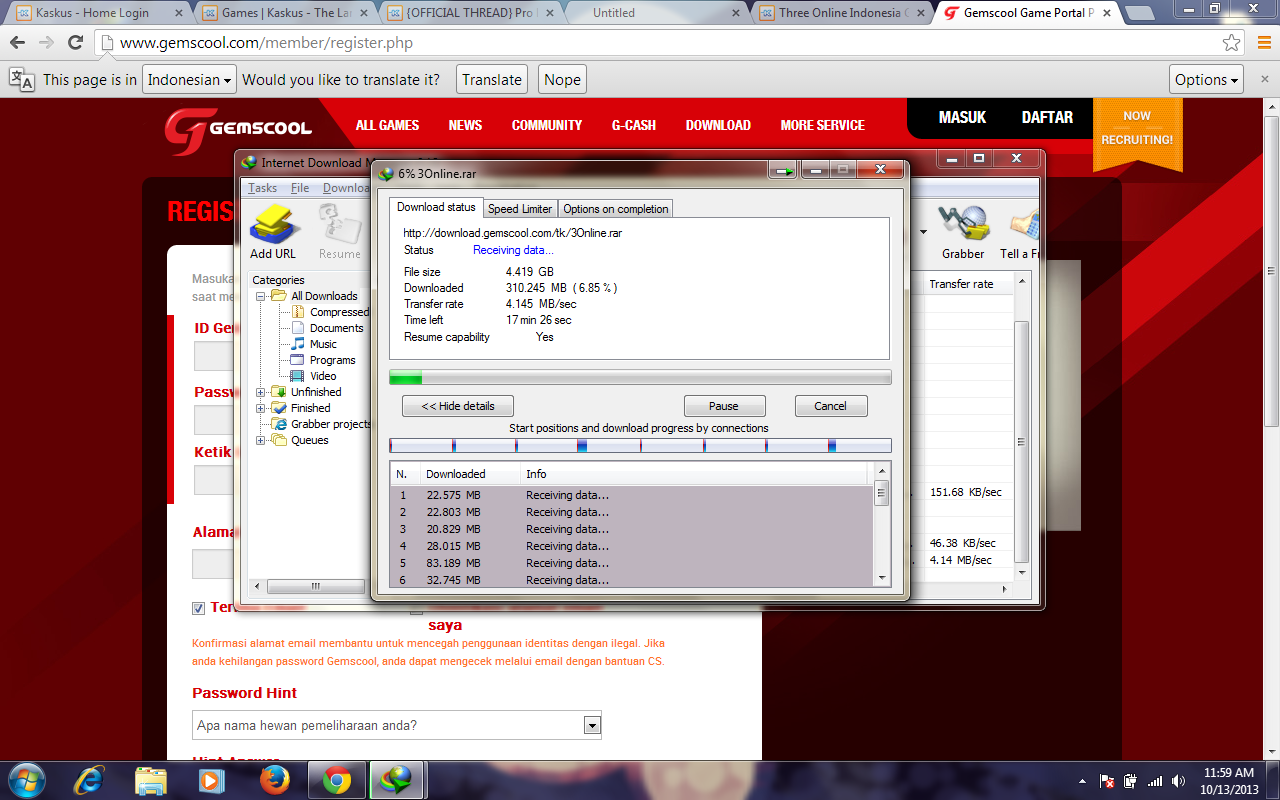Image resolution: width=1280 pixels, height=800 pixels.
Task: Pause the 3Online.rar download
Action: point(724,406)
